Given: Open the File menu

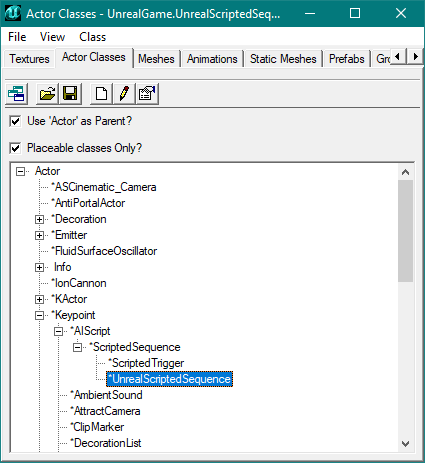Looking at the screenshot, I should (x=17, y=37).
